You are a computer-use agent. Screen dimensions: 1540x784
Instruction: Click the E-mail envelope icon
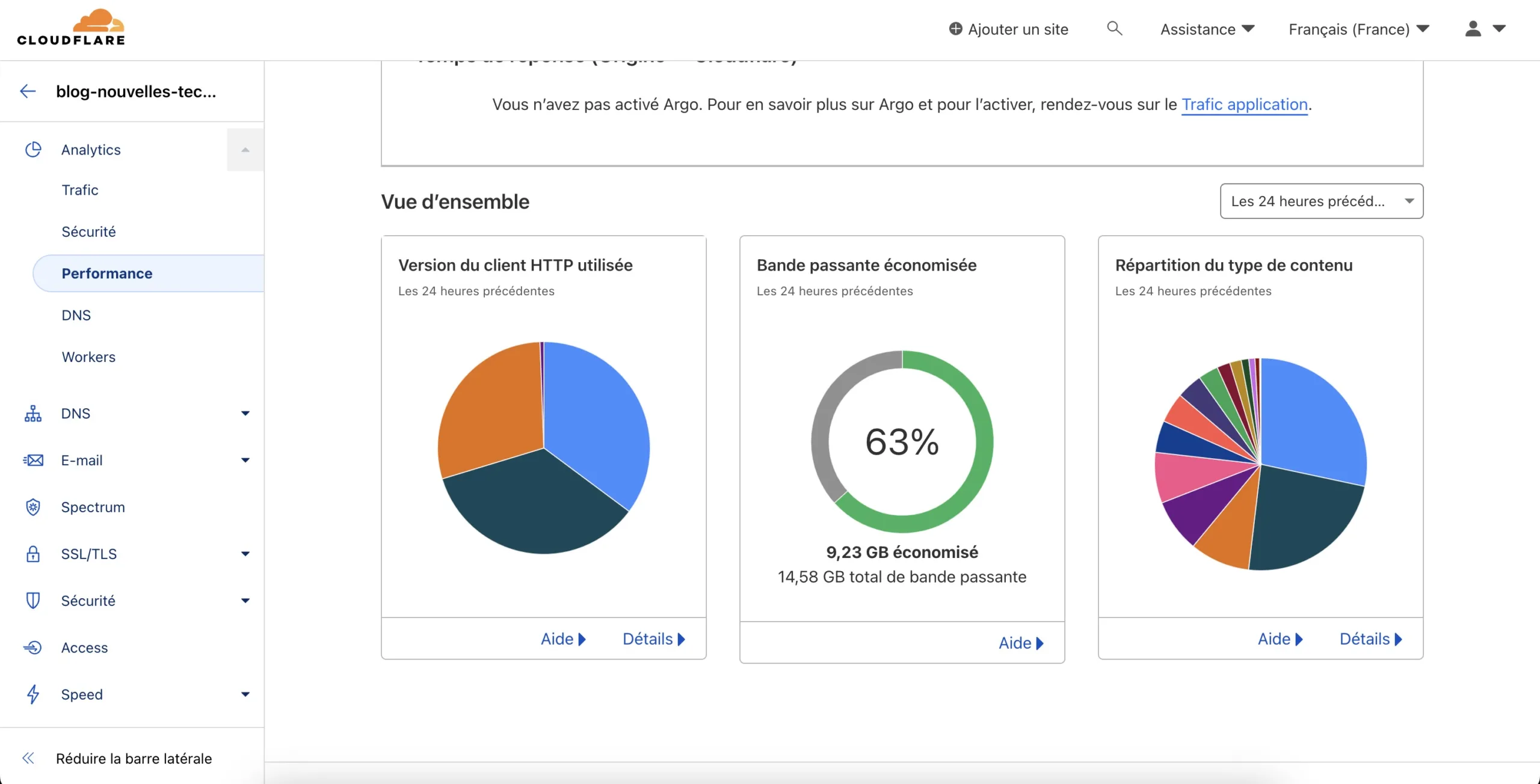tap(33, 461)
